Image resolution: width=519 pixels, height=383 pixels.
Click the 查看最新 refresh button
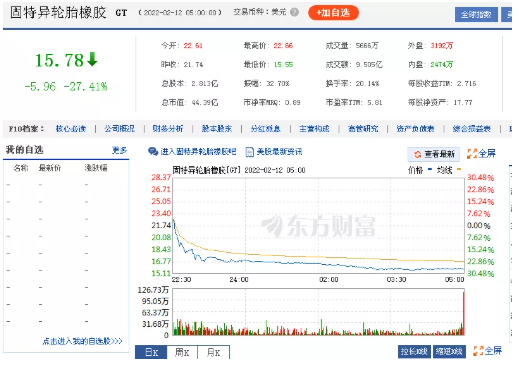point(434,154)
